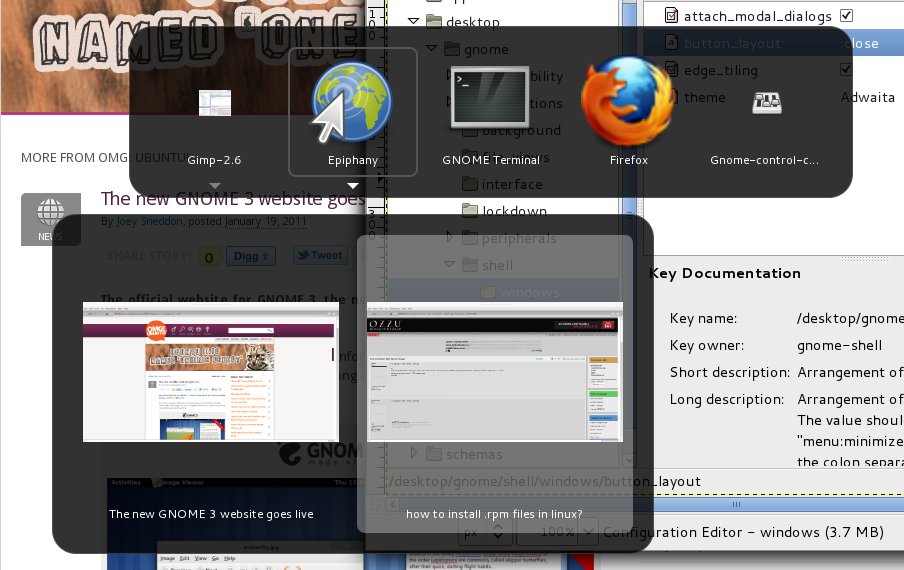Switch to the Firefox icon
This screenshot has height=570, width=904.
628,100
